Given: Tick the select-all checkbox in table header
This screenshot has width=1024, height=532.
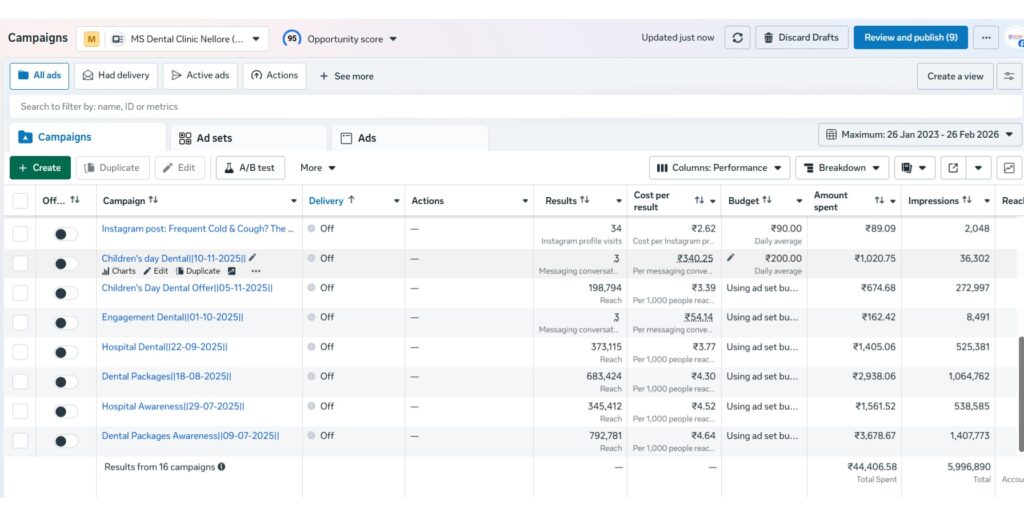Looking at the screenshot, I should 20,201.
